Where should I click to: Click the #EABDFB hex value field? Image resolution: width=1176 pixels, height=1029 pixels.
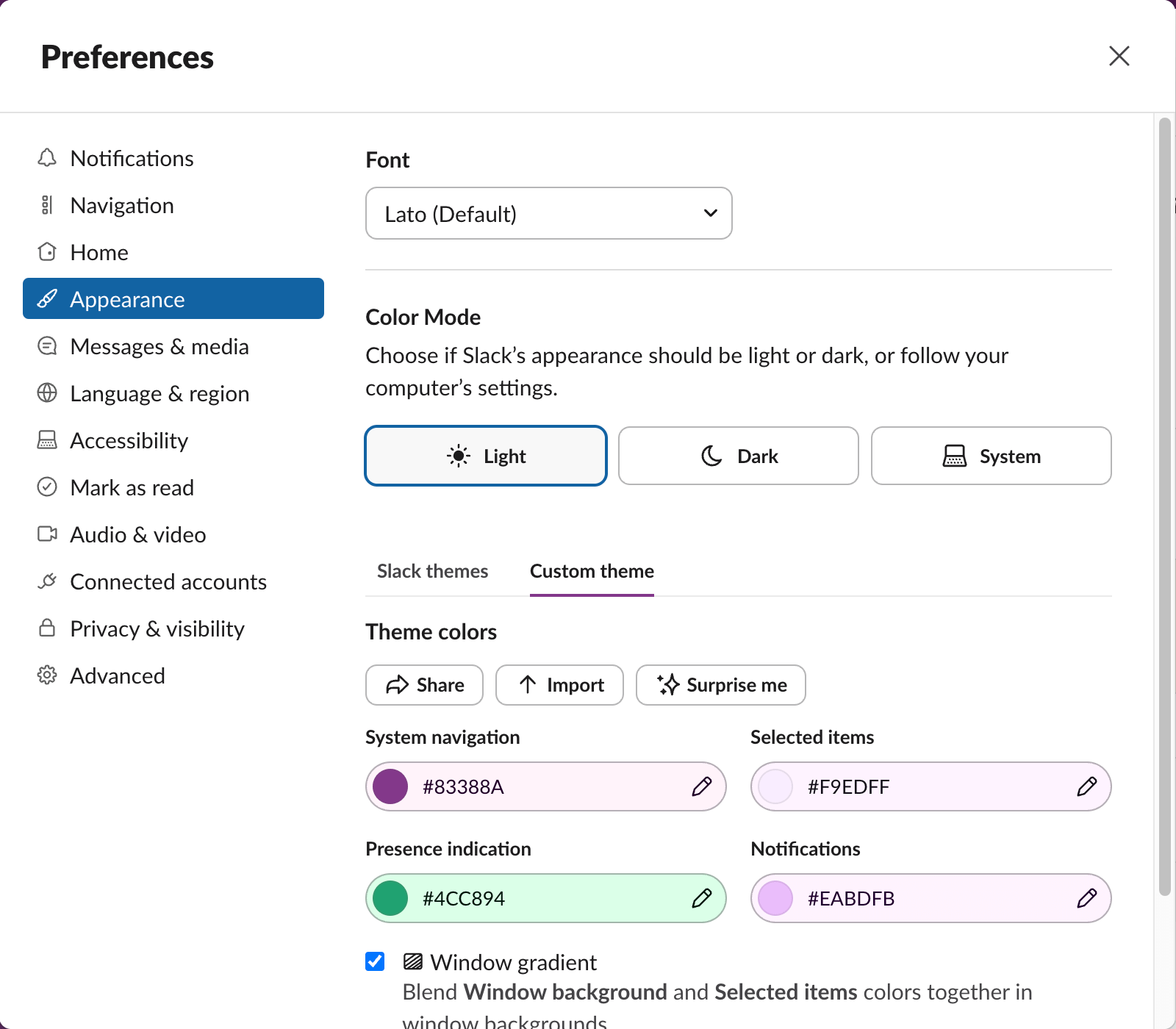(931, 898)
